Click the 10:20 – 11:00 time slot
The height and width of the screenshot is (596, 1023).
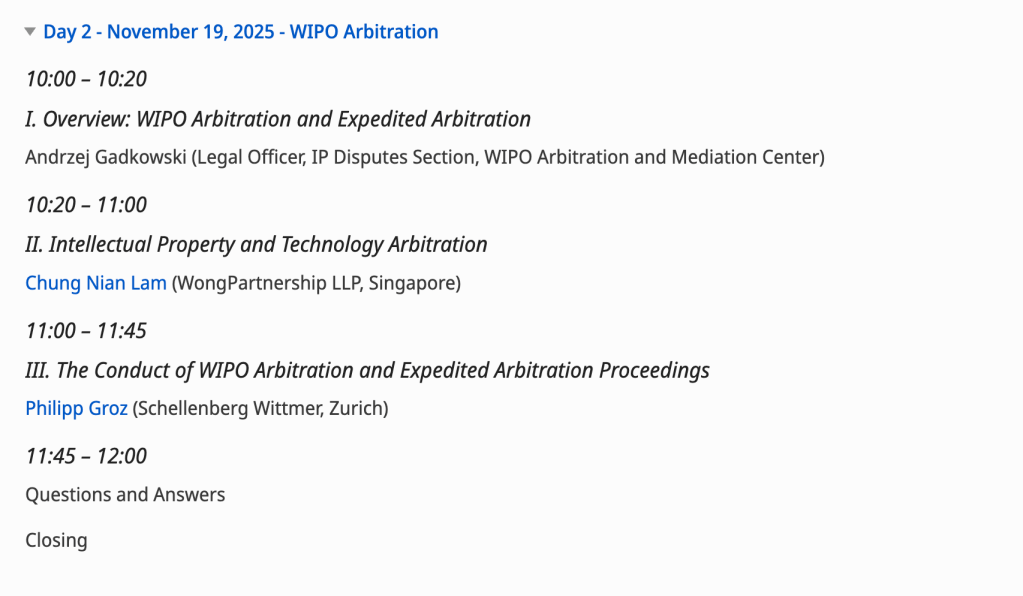pyautogui.click(x=86, y=205)
